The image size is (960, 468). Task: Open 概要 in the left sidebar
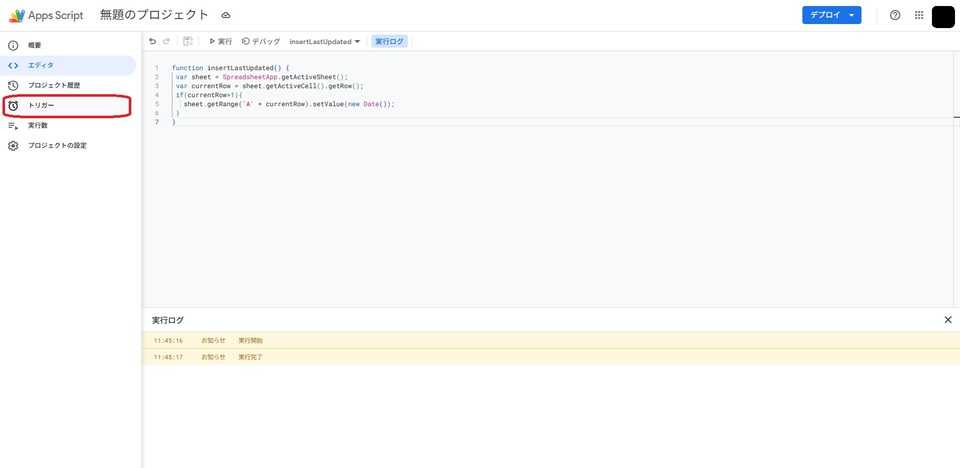pos(35,45)
